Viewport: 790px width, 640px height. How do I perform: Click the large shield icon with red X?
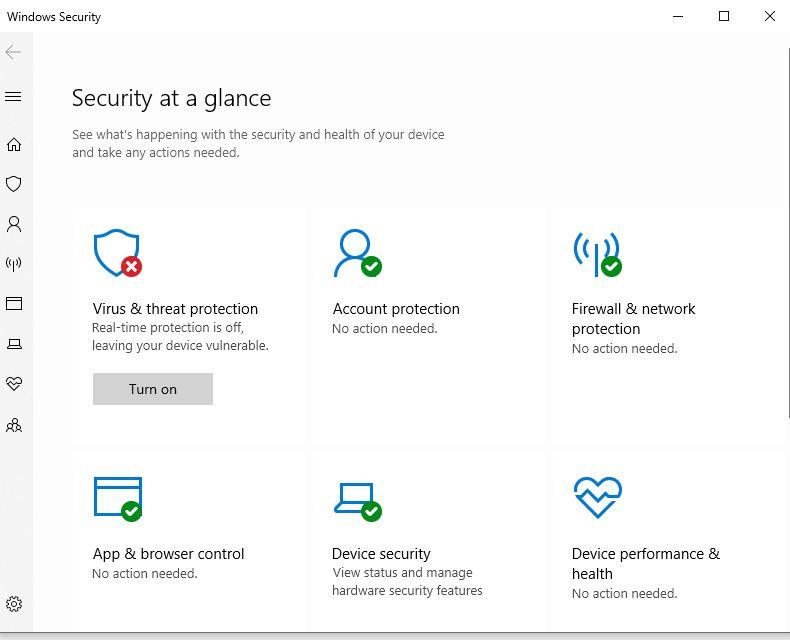click(x=118, y=253)
